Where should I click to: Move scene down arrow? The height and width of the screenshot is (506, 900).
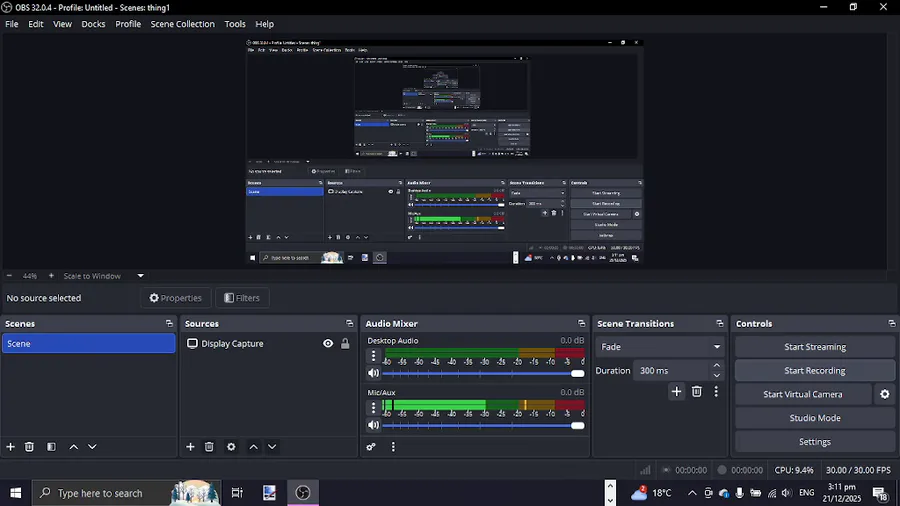(92, 446)
